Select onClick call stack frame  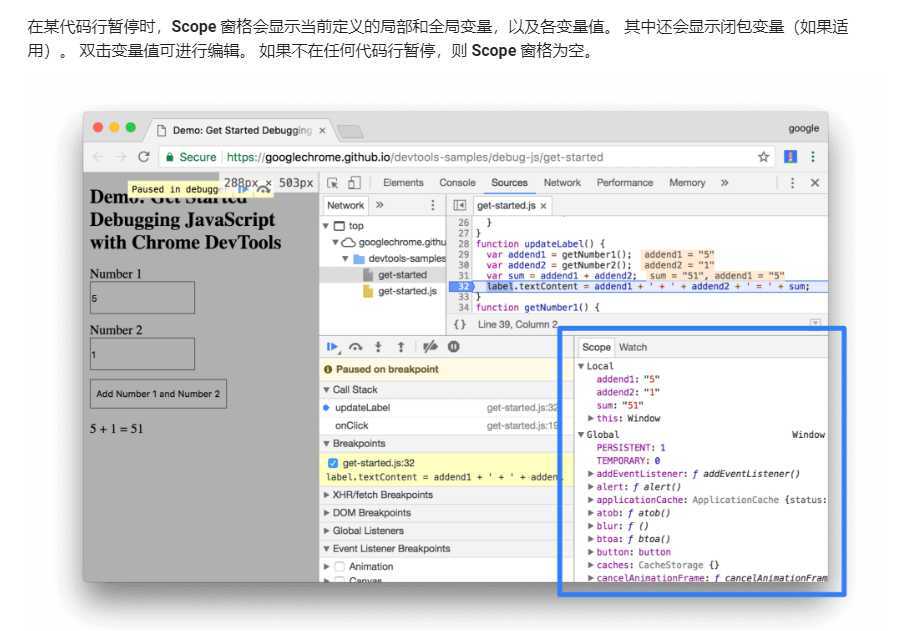352,425
